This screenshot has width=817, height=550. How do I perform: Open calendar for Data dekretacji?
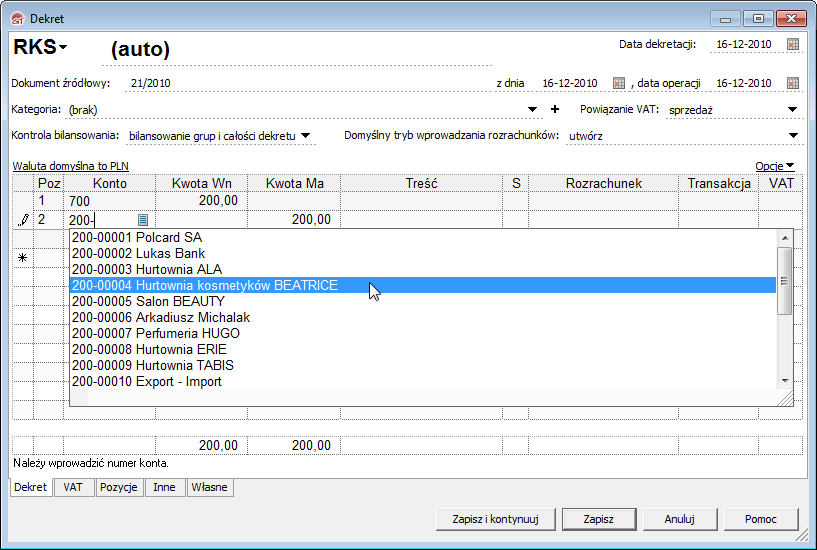793,44
